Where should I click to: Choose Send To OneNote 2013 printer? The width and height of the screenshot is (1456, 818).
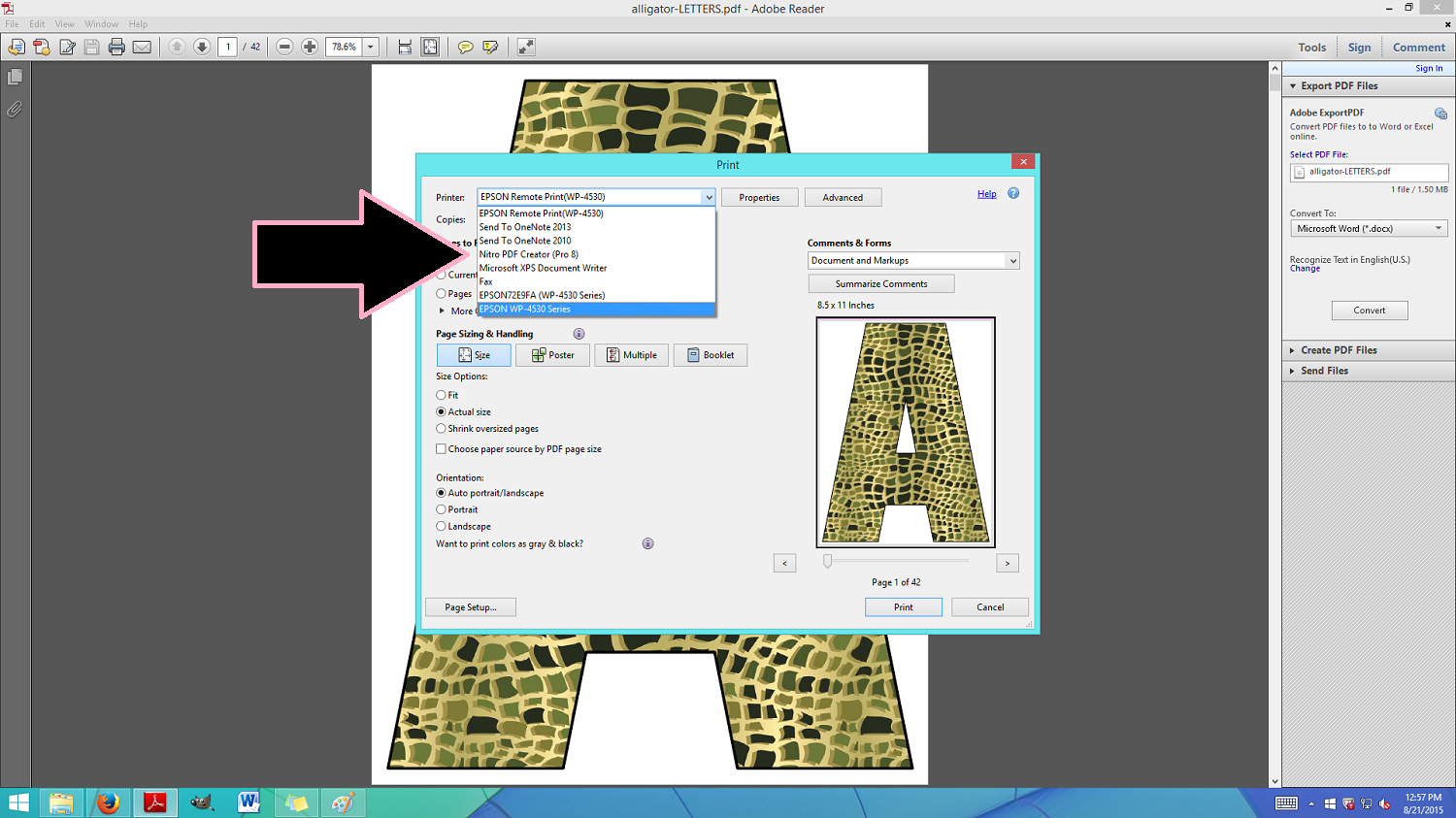point(596,227)
